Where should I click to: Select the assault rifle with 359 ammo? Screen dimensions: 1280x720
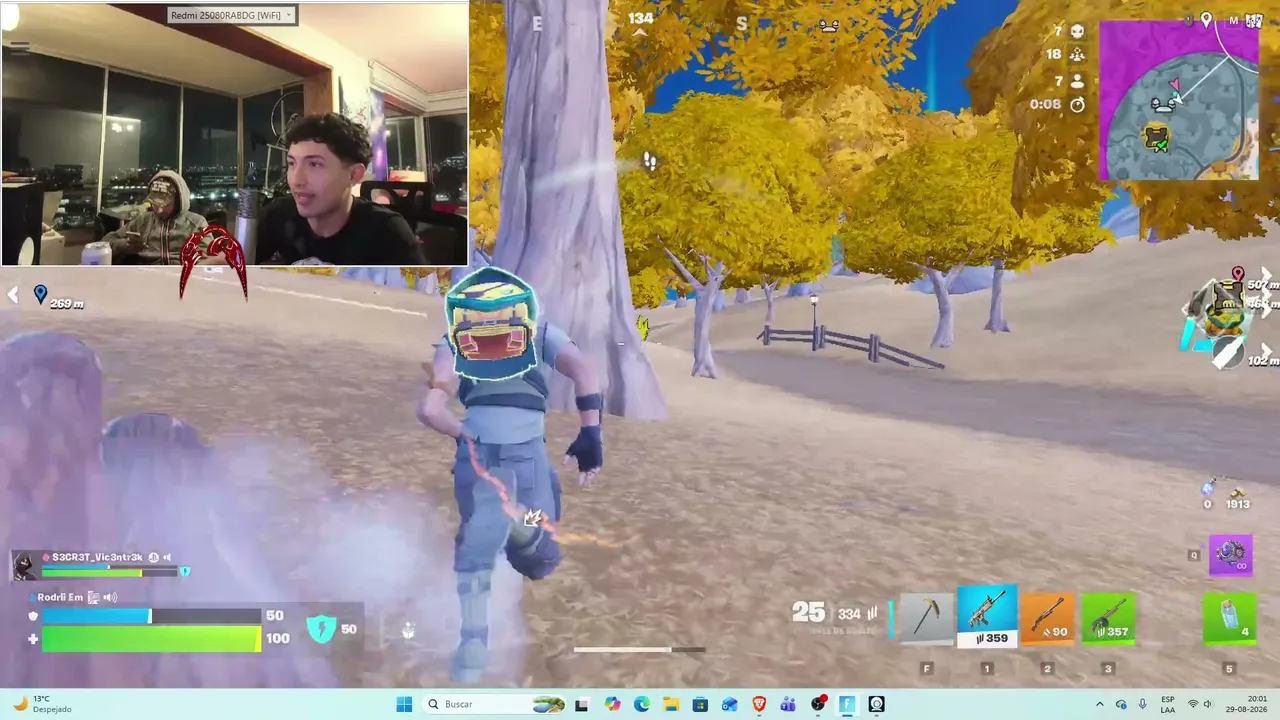(x=987, y=616)
